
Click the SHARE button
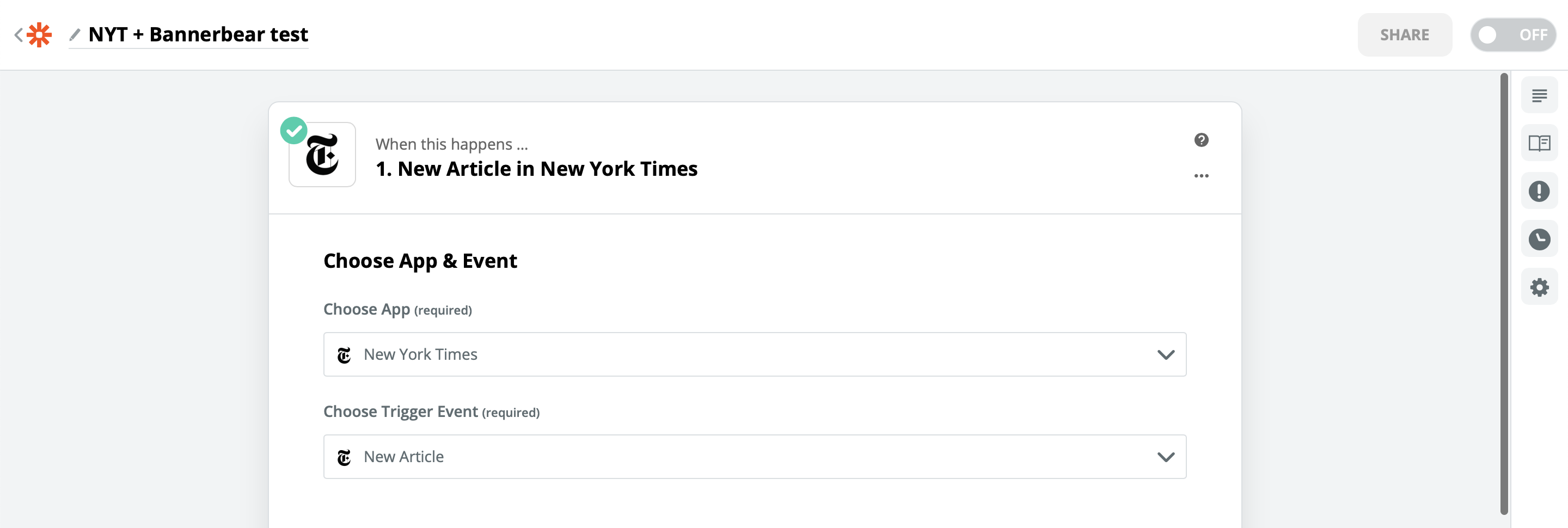(x=1404, y=35)
